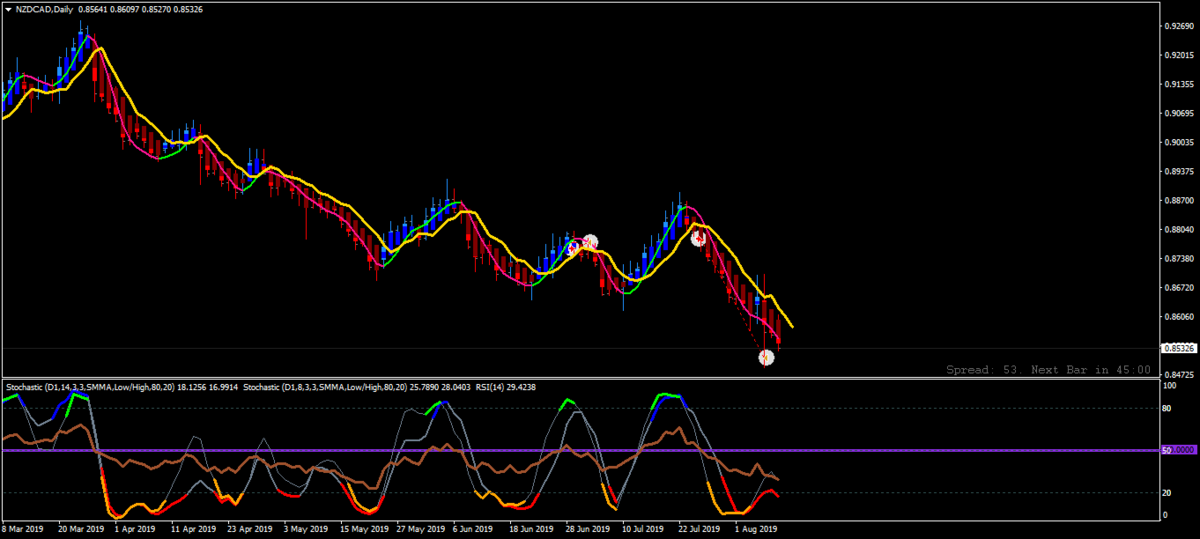Click the Spread: 53 Next Bar countdown text

pyautogui.click(x=1048, y=369)
